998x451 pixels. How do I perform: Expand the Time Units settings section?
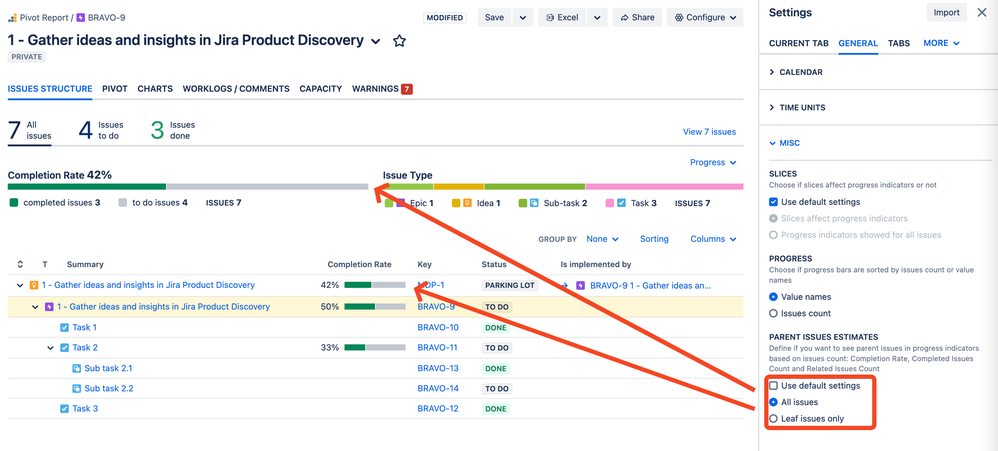click(798, 108)
